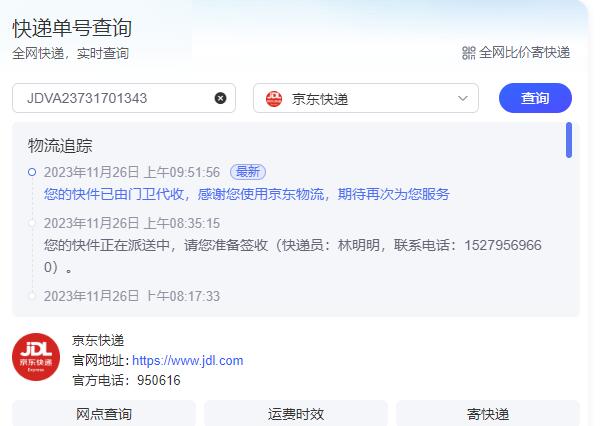The width and height of the screenshot is (601, 426).
Task: Click the 您的快件正在派送中 delivery message
Action: click(x=292, y=256)
